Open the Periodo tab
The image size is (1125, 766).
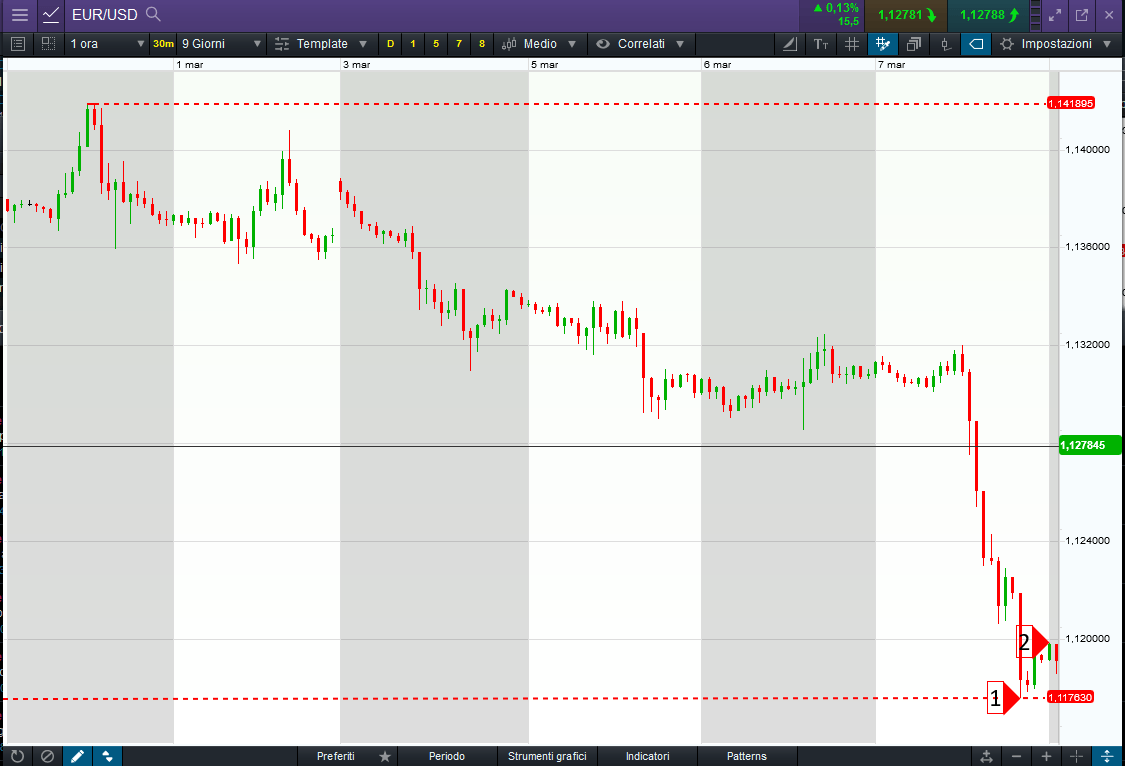click(x=446, y=756)
